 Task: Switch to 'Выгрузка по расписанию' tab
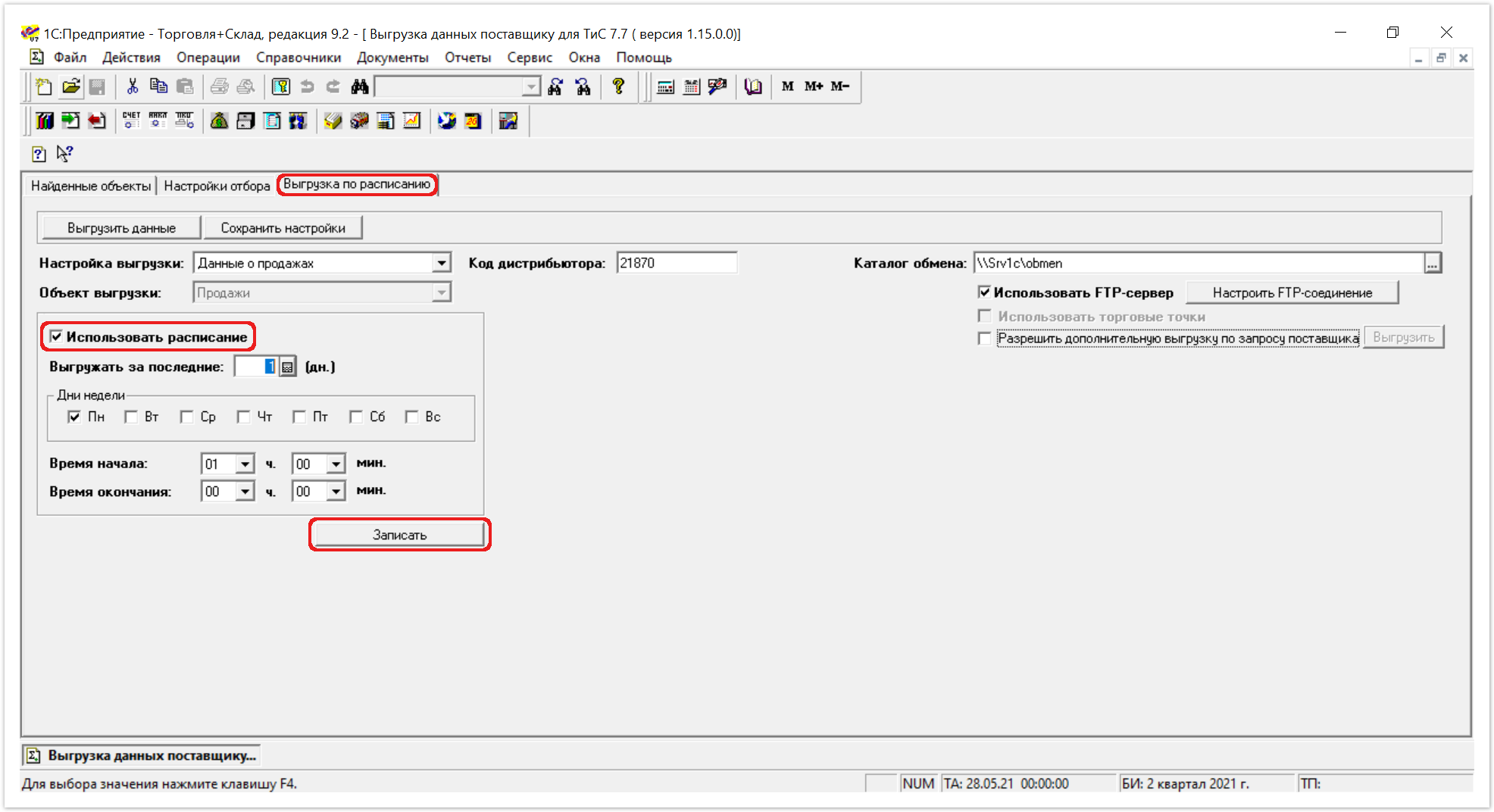(357, 184)
